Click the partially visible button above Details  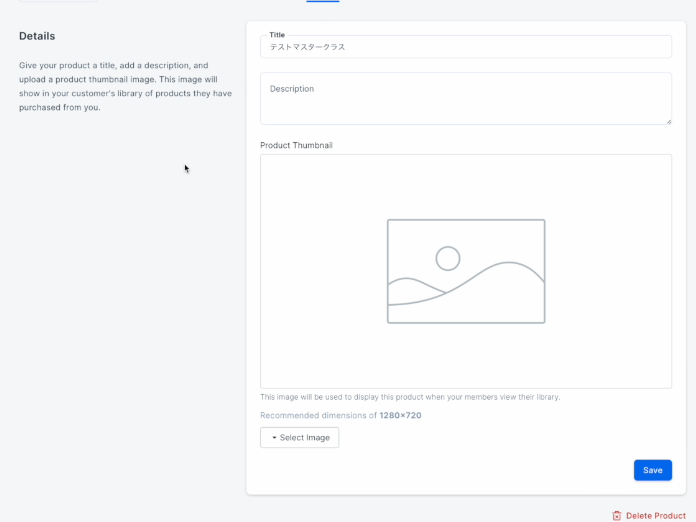click(58, 1)
